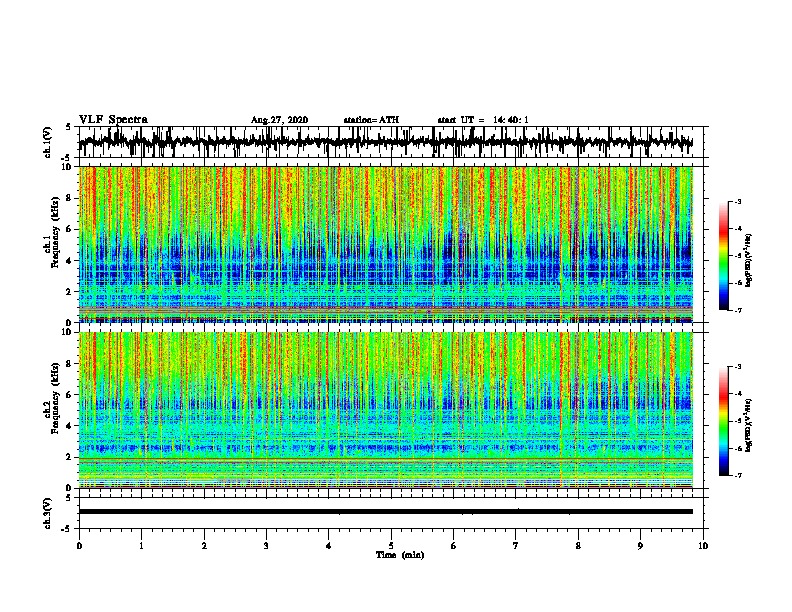
Task: Click the "ch.3(V)" axis label
Action: tap(48, 513)
